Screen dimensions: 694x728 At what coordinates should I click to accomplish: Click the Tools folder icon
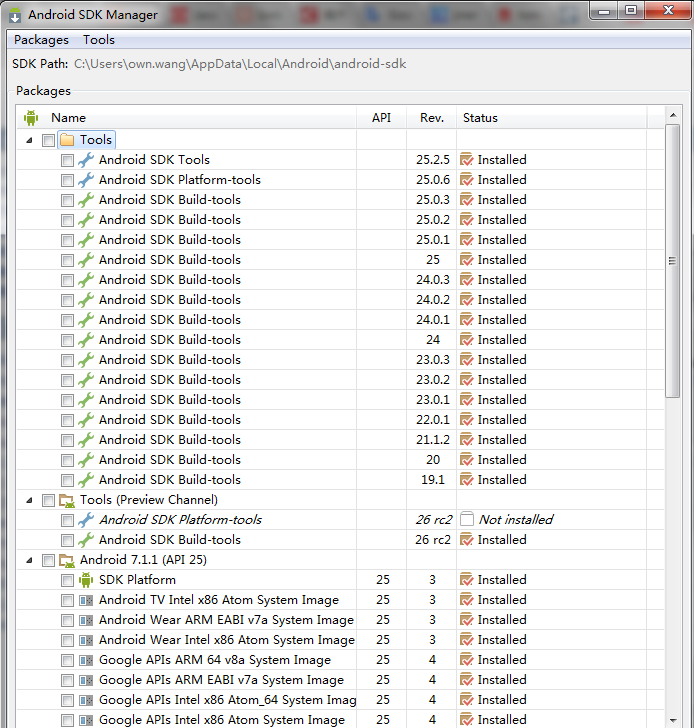coord(67,140)
